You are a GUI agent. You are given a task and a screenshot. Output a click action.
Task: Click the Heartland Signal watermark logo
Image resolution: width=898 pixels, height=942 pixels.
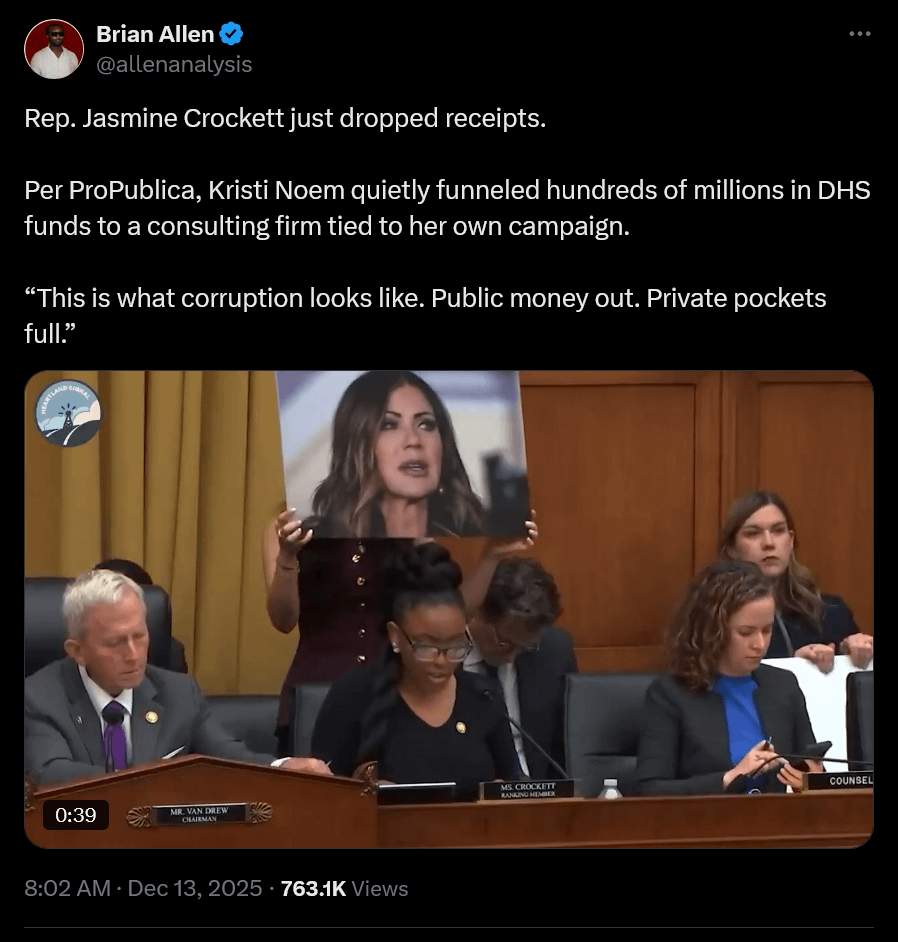click(68, 413)
